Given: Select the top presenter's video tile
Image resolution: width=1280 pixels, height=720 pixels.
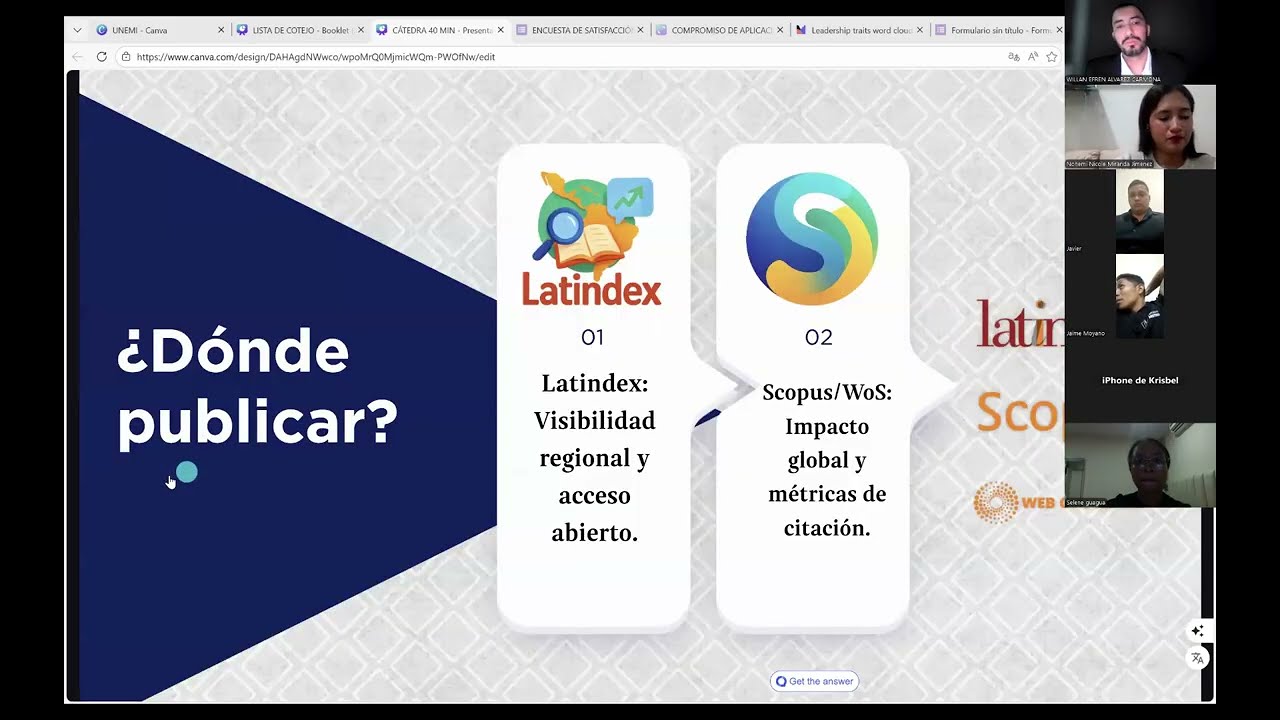Looking at the screenshot, I should [x=1140, y=42].
